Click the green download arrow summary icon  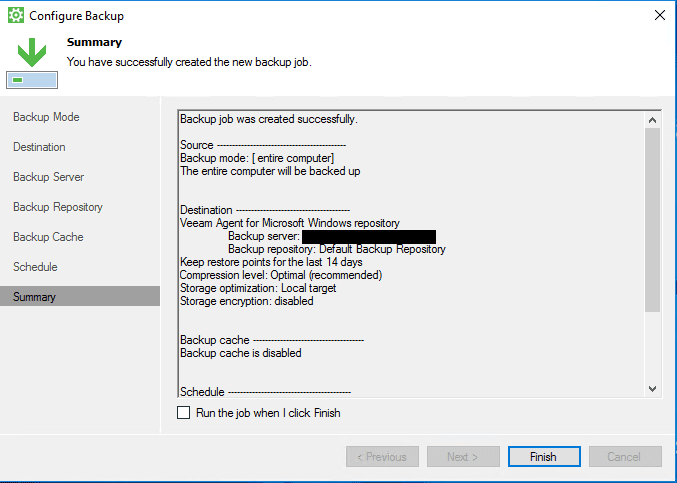(x=32, y=63)
